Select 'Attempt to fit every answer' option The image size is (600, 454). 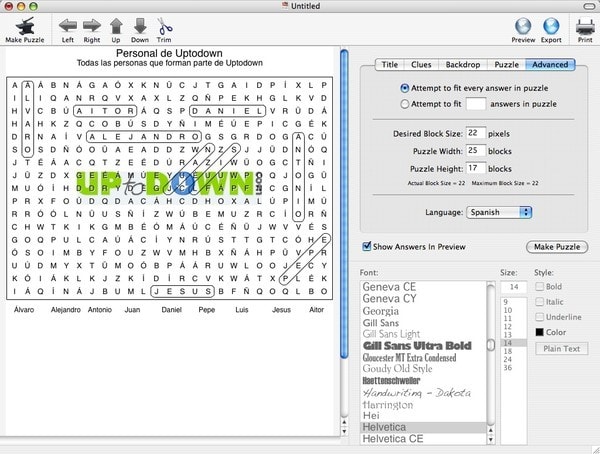(x=405, y=88)
